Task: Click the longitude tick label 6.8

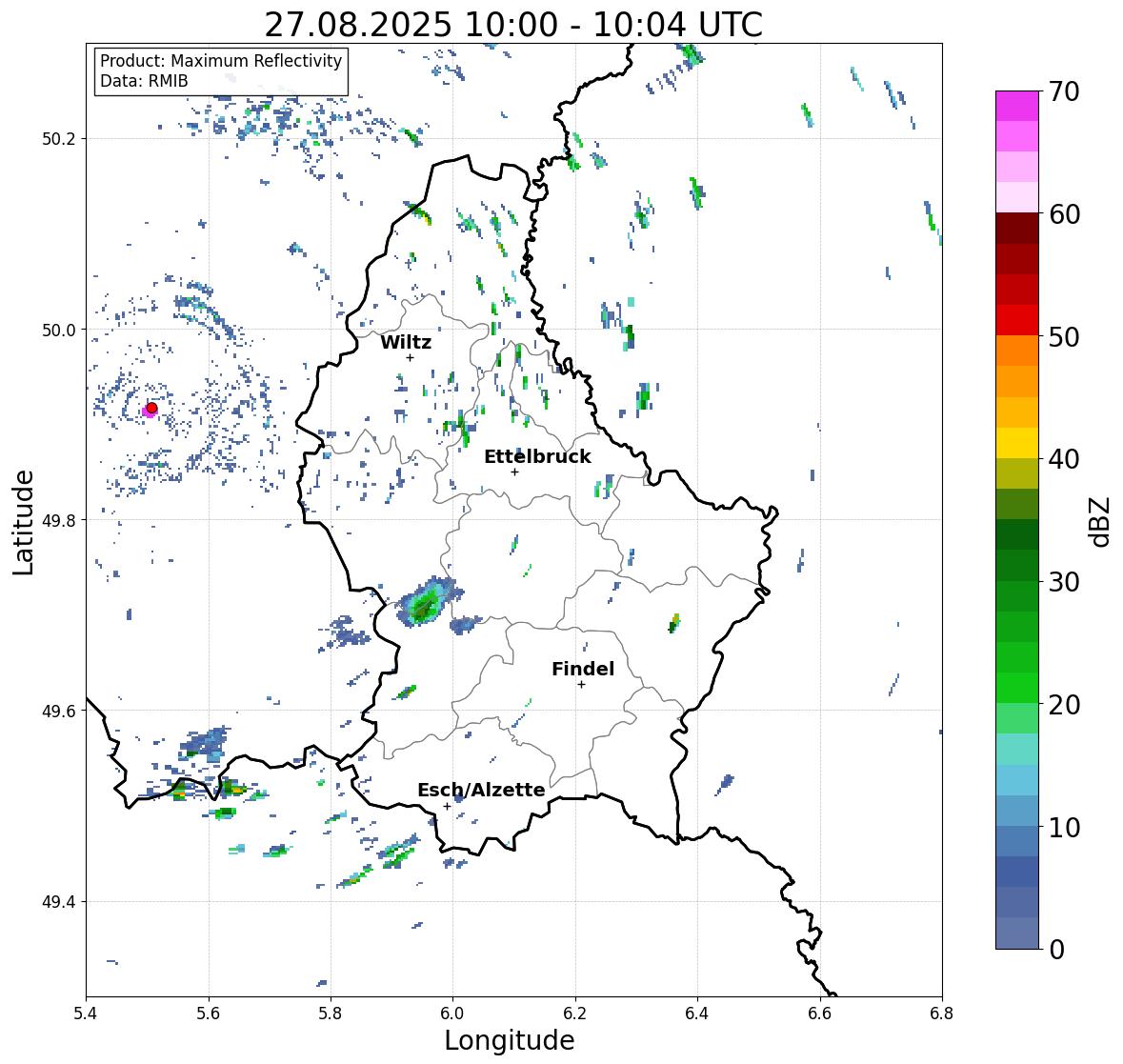Action: [x=942, y=1014]
